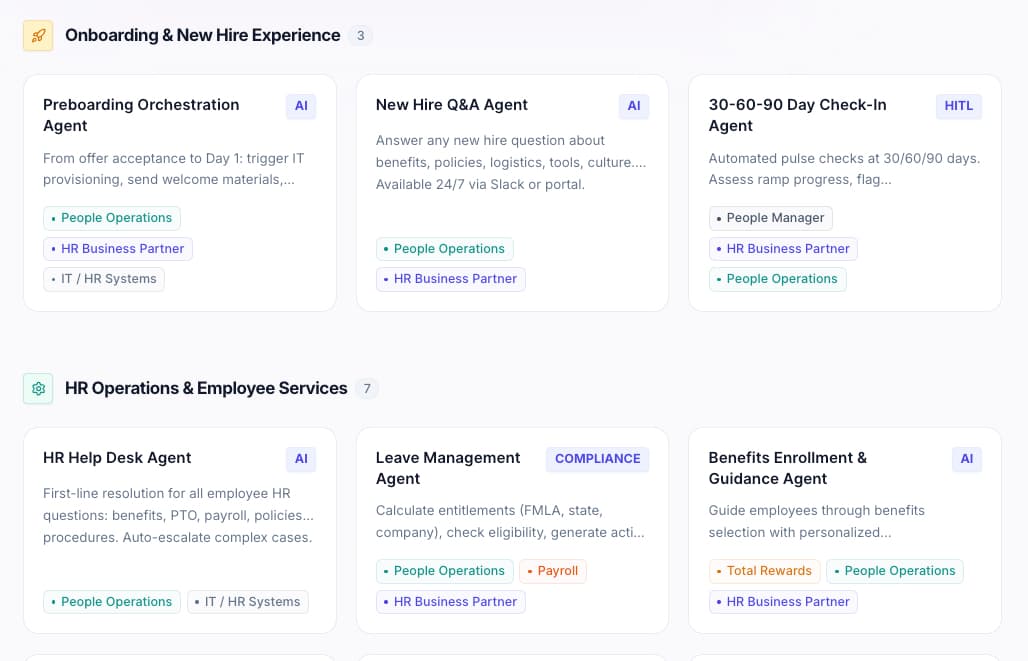The image size is (1028, 661).
Task: Select IT / HR Systems tag in Preboarding card
Action: (104, 279)
